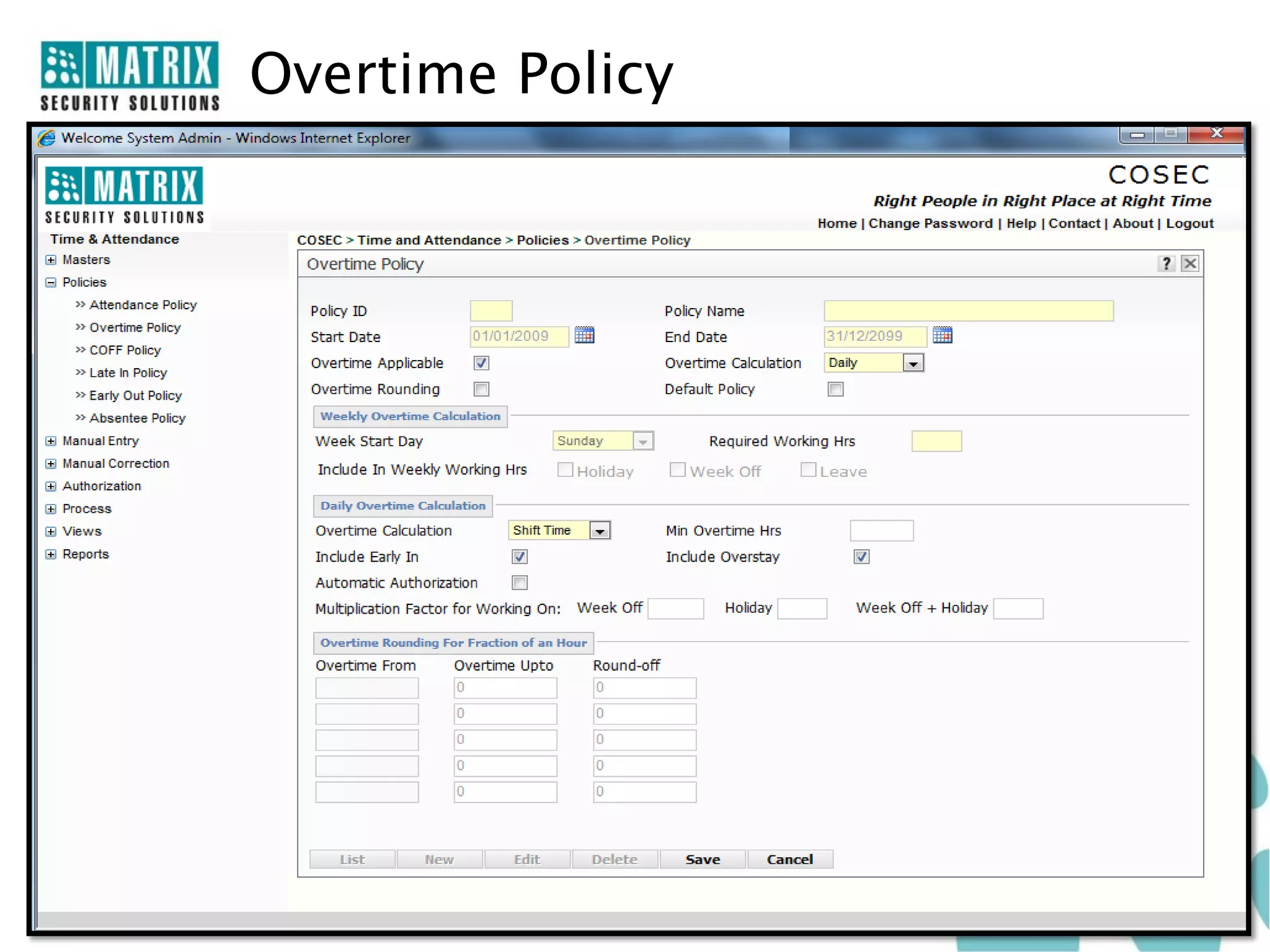This screenshot has width=1270, height=952.
Task: Open Late In Policy in the sidebar
Action: point(128,372)
